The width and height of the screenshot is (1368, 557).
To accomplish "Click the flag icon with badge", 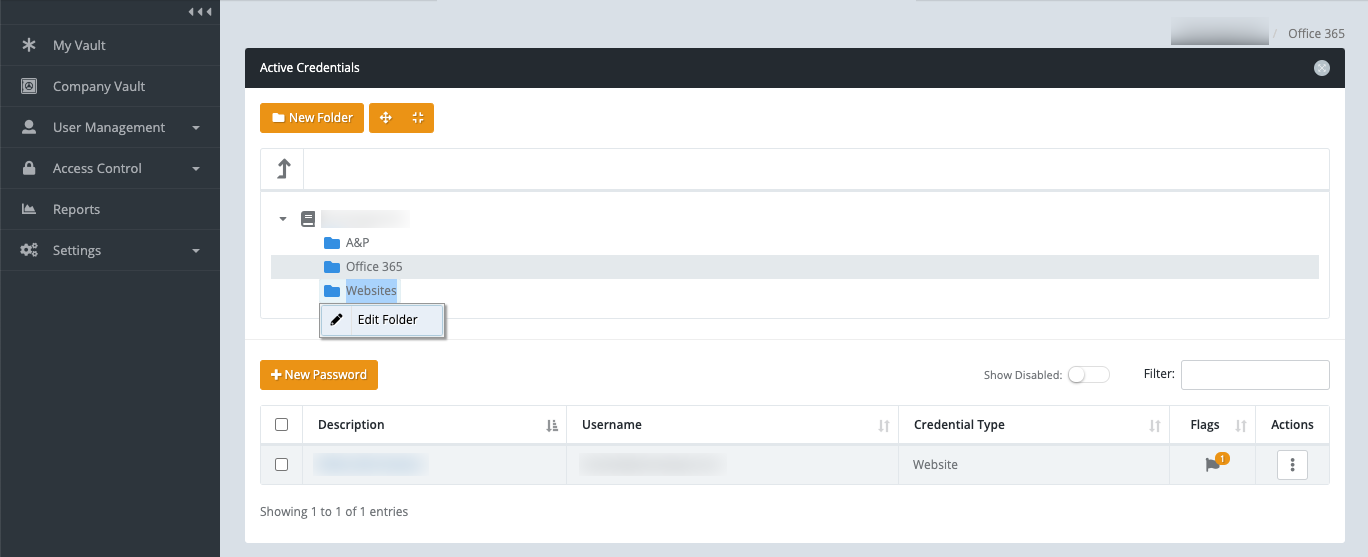I will click(1212, 464).
